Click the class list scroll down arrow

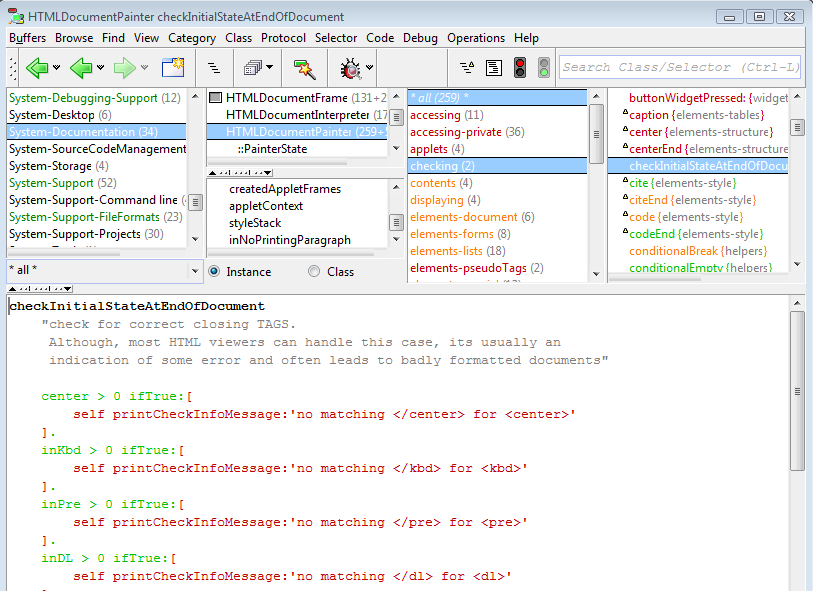coord(396,148)
